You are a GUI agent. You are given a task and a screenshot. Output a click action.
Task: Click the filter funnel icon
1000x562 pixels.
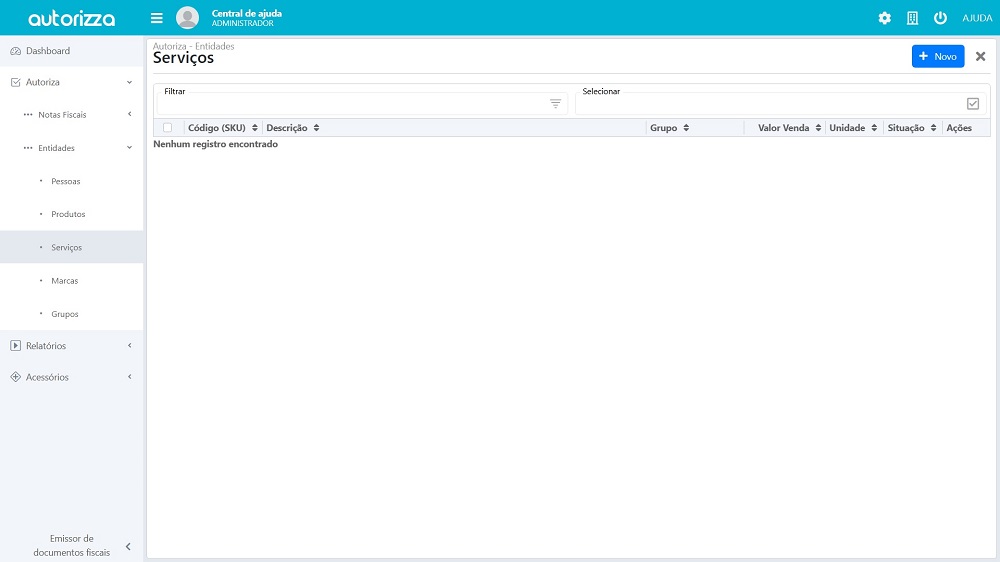tap(556, 104)
